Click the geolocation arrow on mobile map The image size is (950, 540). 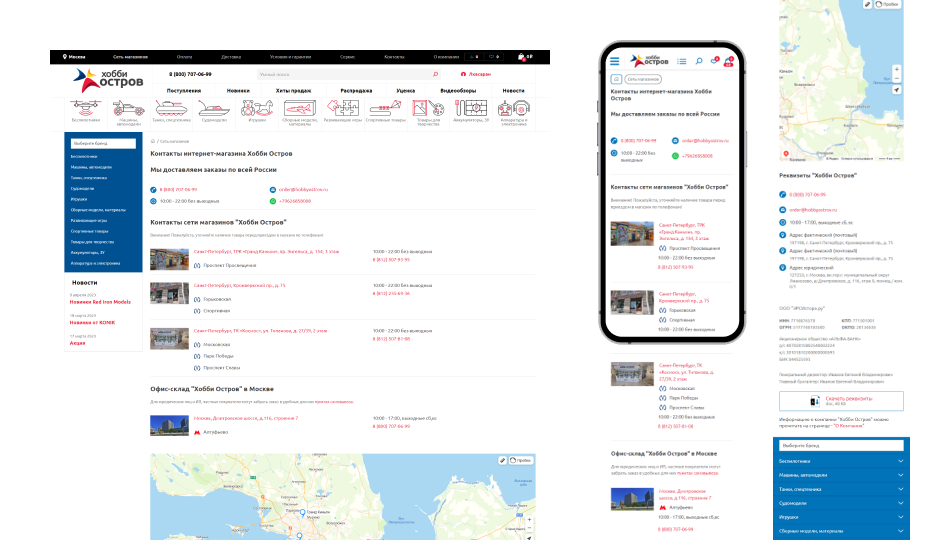pos(897,90)
